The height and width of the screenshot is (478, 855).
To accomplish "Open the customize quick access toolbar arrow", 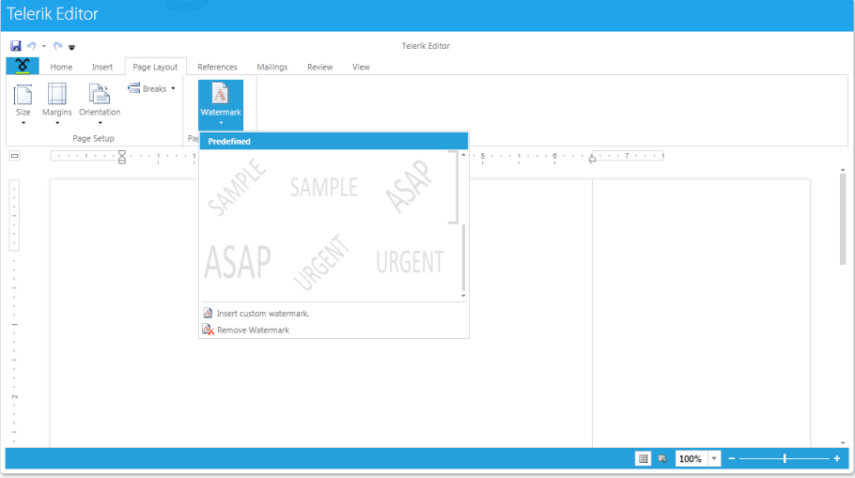I will tap(71, 47).
